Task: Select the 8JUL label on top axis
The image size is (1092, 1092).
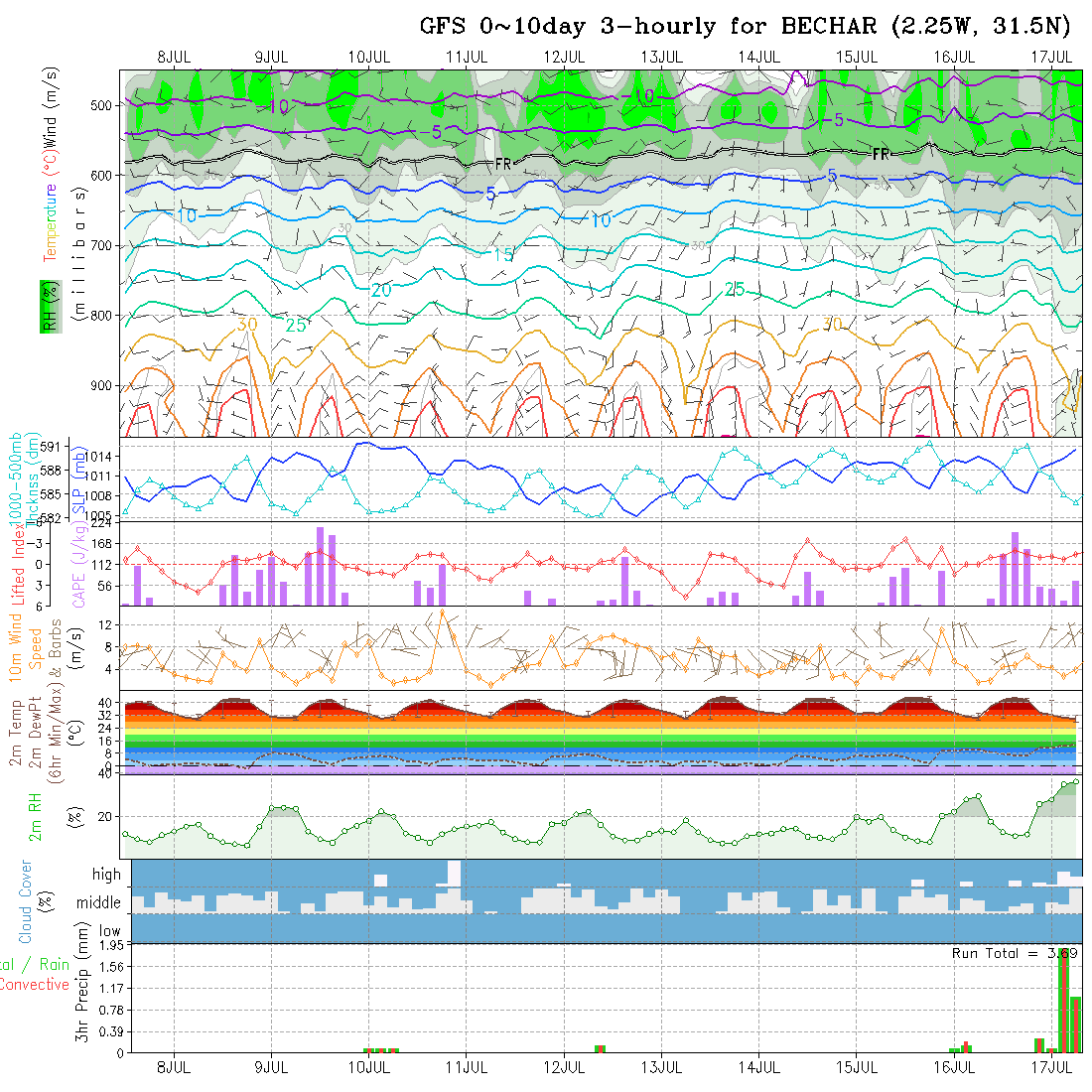Action: (175, 57)
